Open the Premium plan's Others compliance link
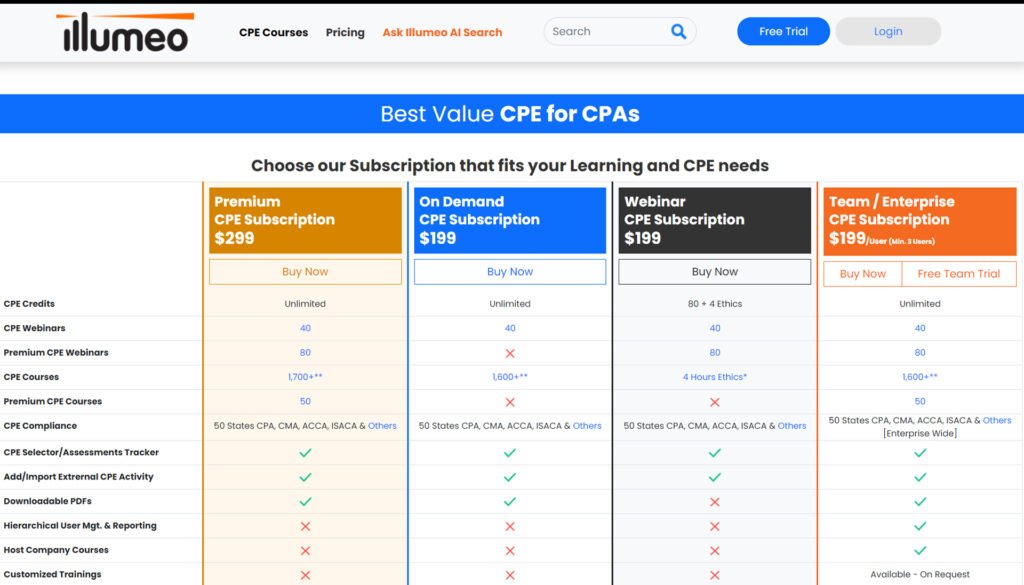This screenshot has height=585, width=1024. [382, 426]
